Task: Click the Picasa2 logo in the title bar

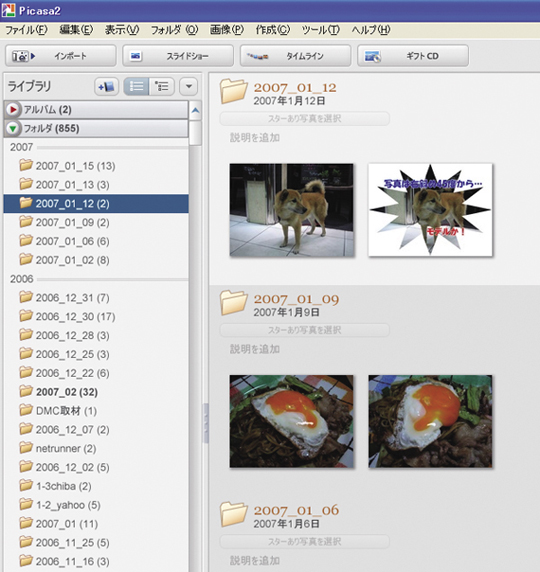Action: tap(8, 10)
